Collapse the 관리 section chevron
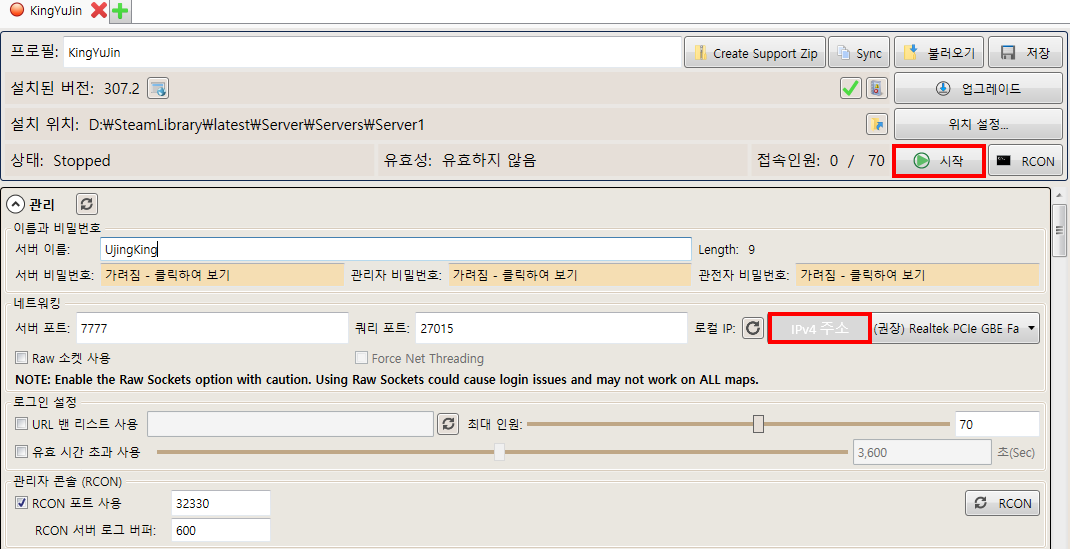The width and height of the screenshot is (1070, 549). coord(15,203)
